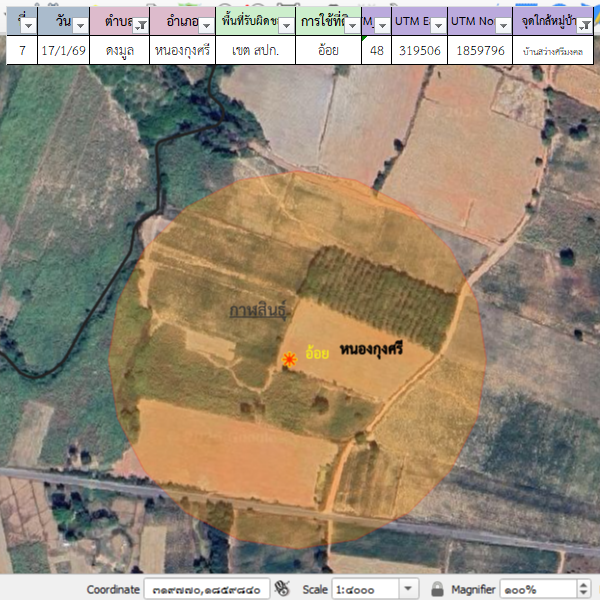Open the Scale combo box dropdown
This screenshot has width=600, height=600.
(x=408, y=589)
